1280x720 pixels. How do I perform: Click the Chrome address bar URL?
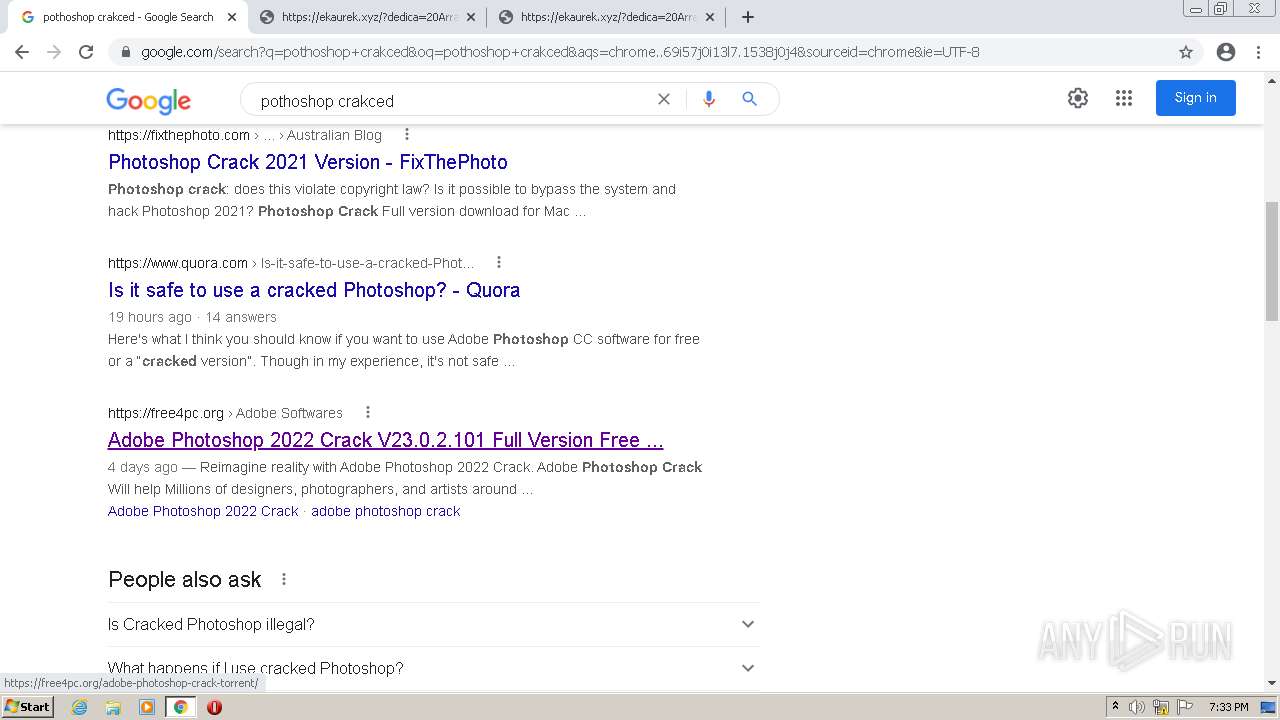coord(560,52)
